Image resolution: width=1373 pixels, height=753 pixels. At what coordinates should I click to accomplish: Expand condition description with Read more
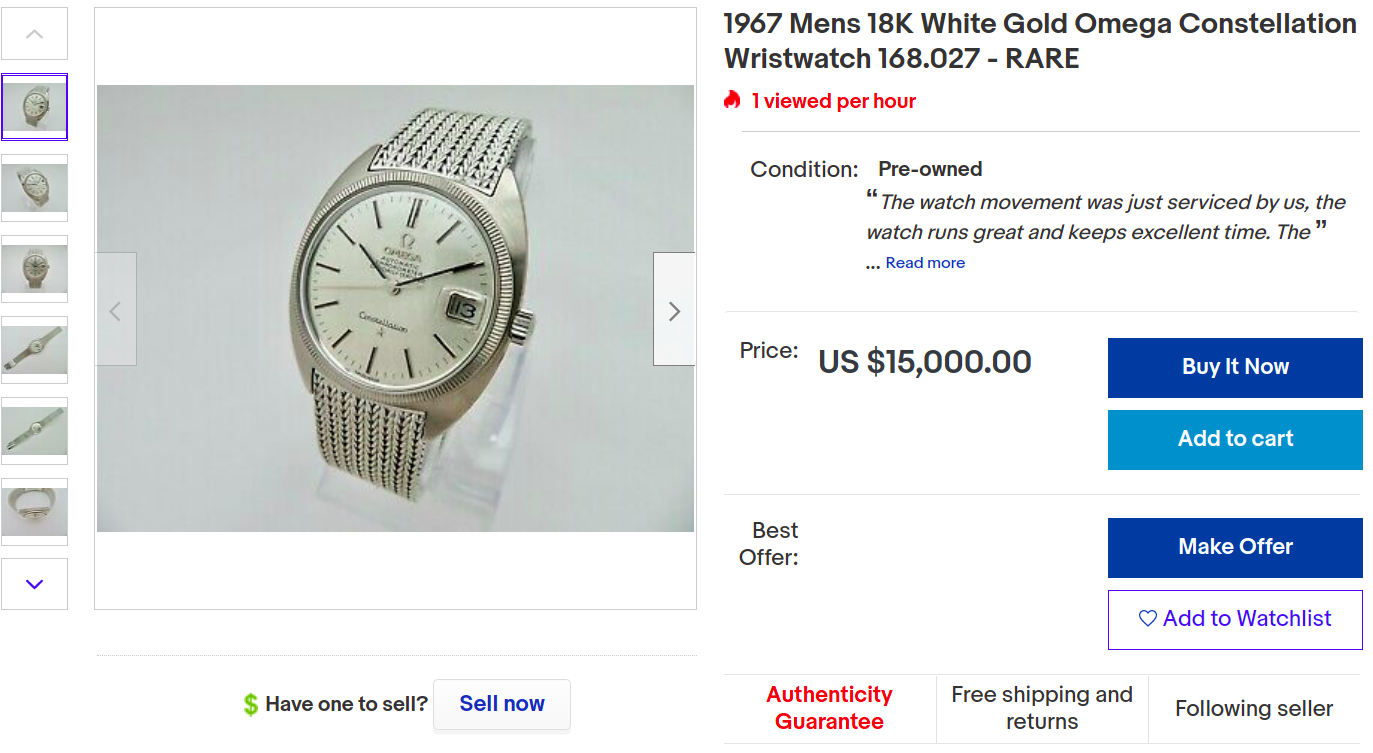coord(925,263)
